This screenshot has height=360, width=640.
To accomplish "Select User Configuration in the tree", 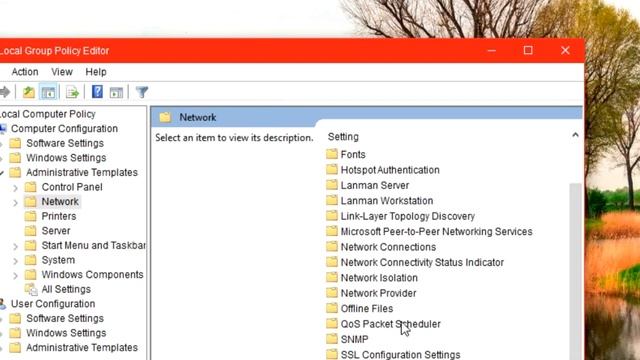I will pyautogui.click(x=53, y=304).
